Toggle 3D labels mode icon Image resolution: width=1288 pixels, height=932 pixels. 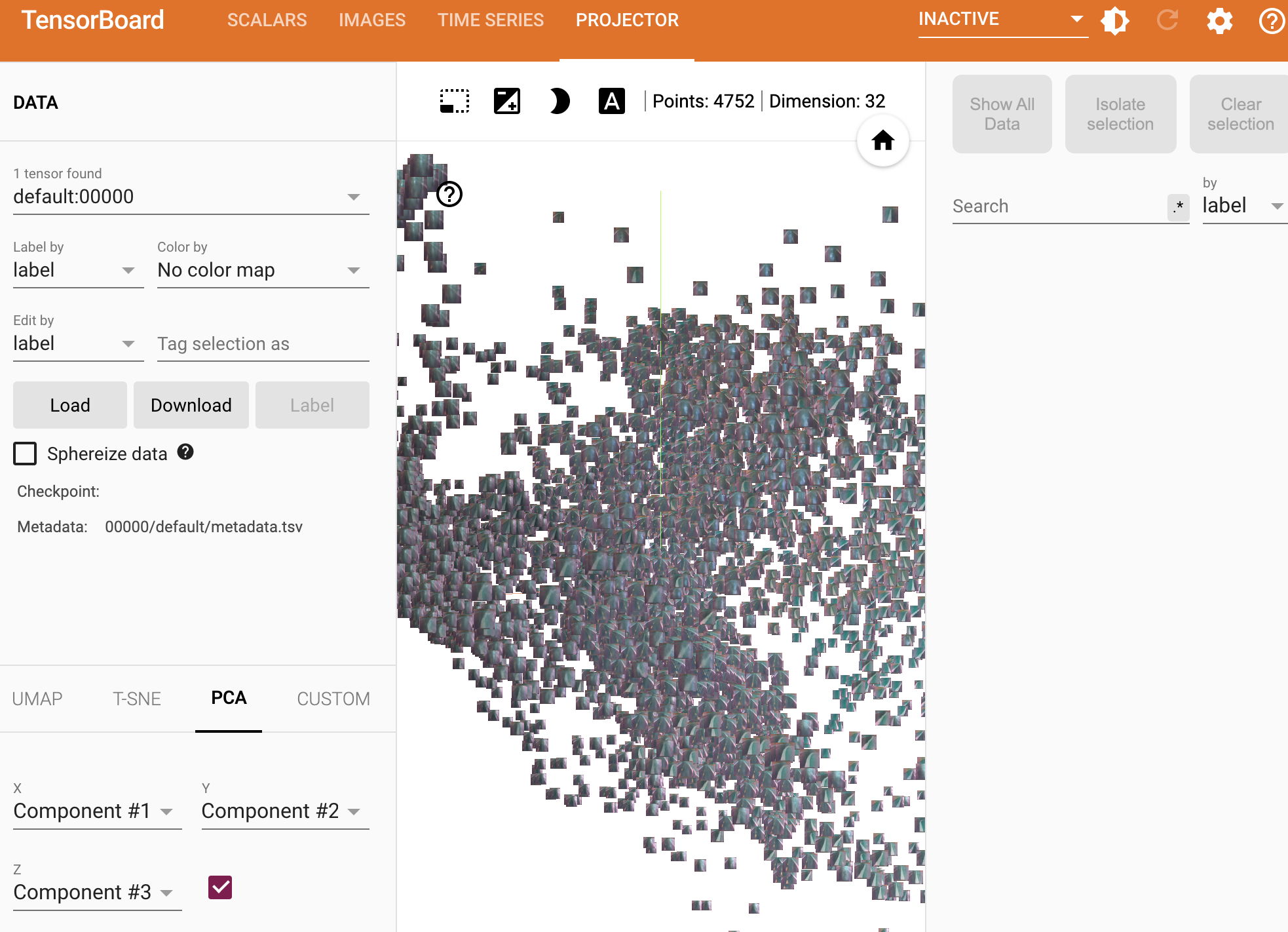pos(611,102)
